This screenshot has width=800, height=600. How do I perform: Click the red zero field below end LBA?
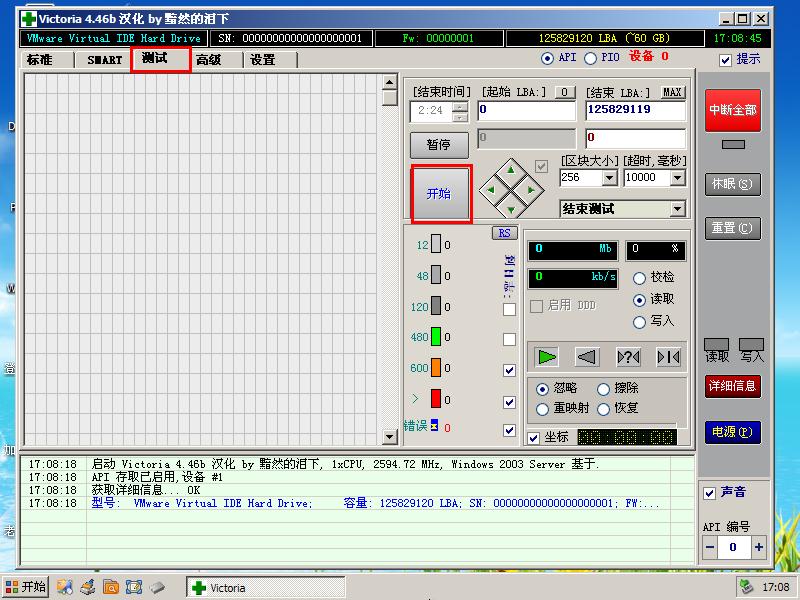click(635, 138)
